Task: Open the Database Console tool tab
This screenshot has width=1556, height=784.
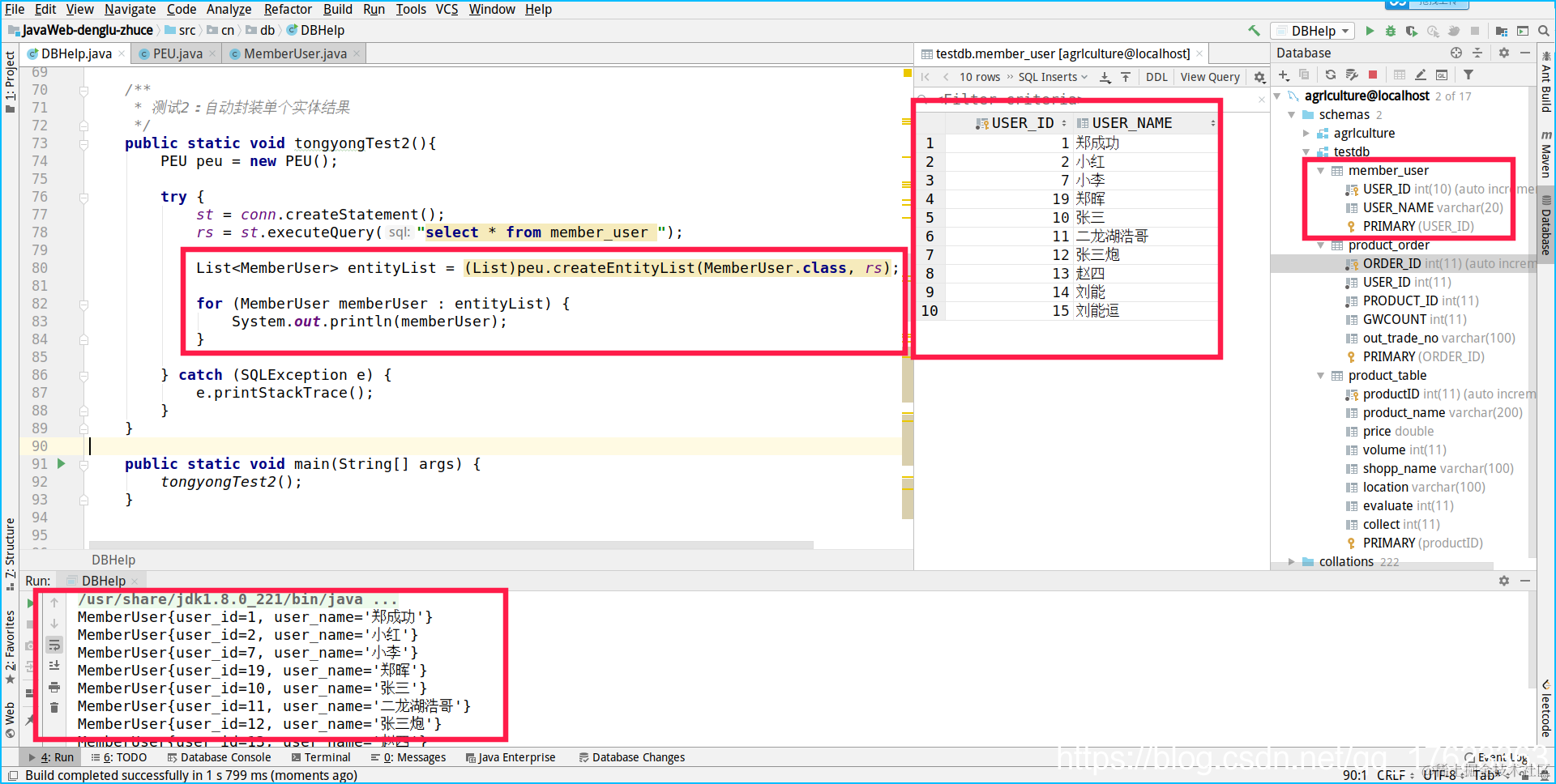Action: pos(219,757)
